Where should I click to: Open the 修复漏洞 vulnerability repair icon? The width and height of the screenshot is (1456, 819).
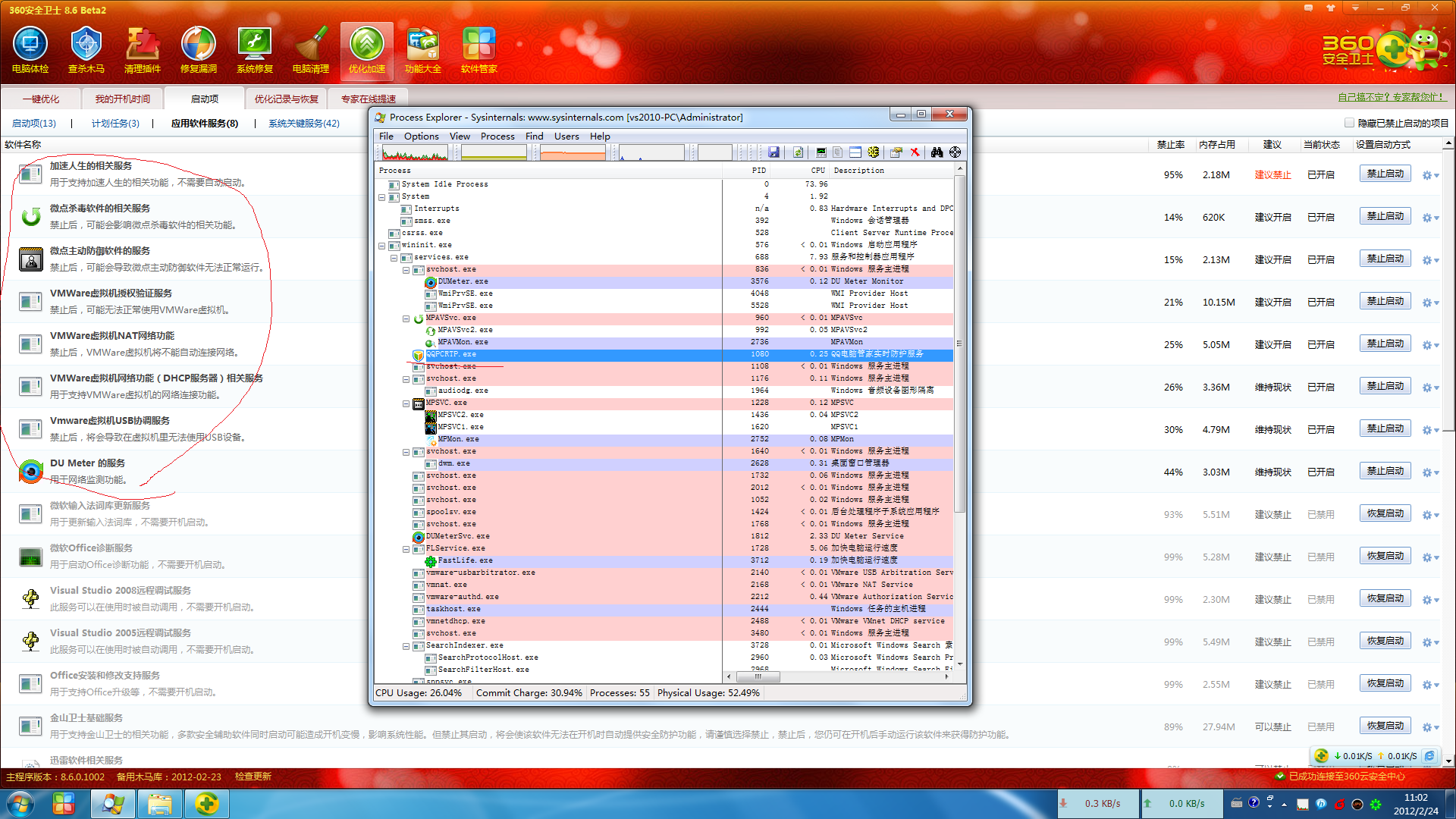coord(199,50)
